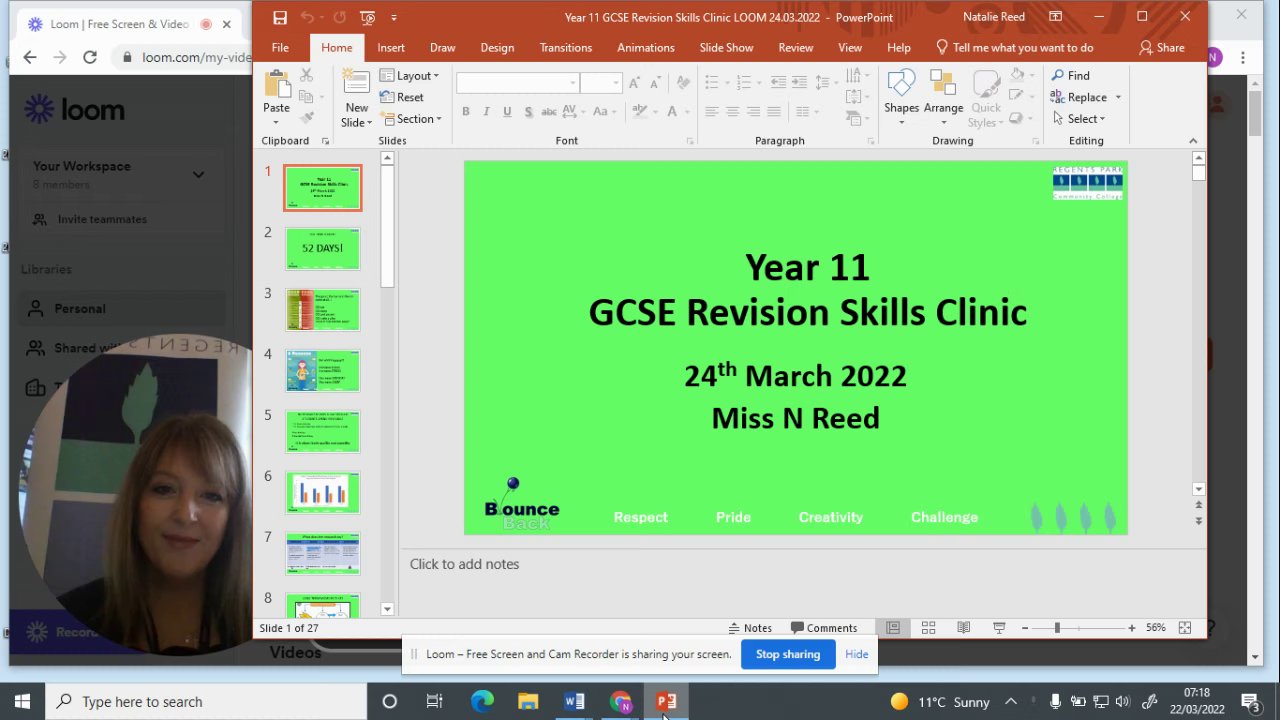The height and width of the screenshot is (720, 1280).
Task: Reset the slide layout
Action: click(x=402, y=97)
